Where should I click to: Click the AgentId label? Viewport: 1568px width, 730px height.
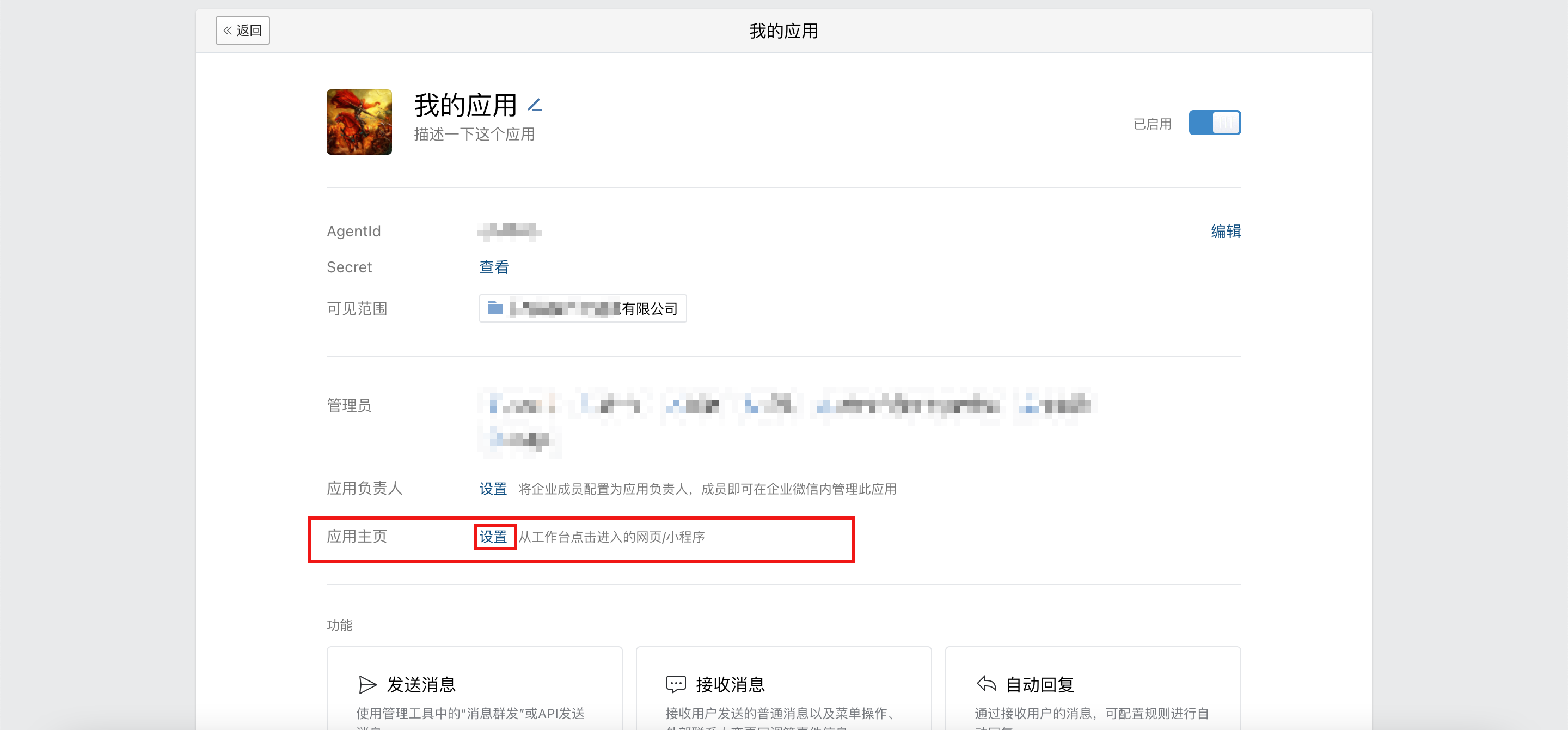click(x=354, y=232)
